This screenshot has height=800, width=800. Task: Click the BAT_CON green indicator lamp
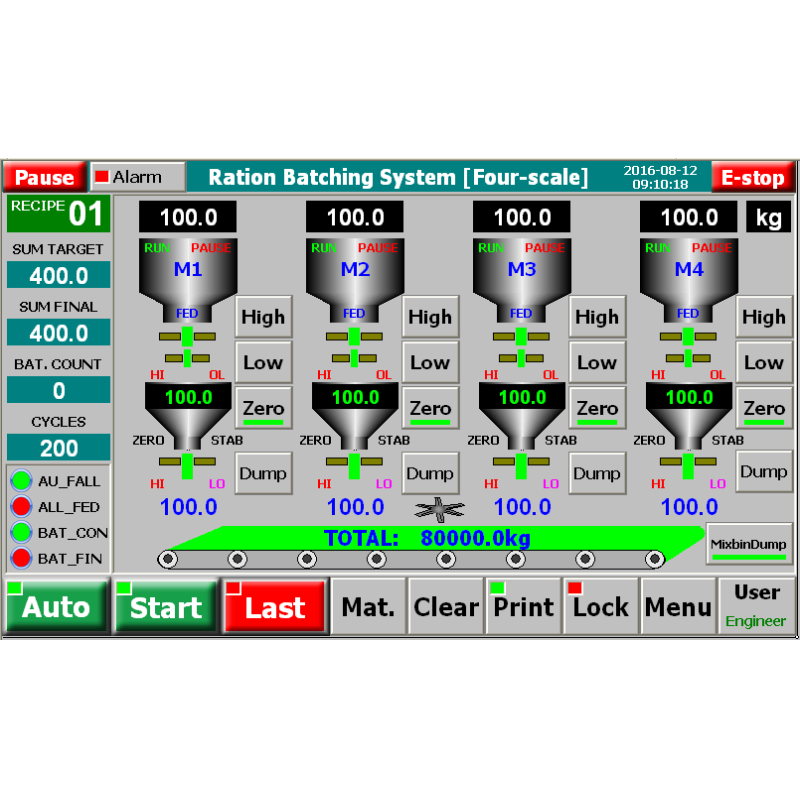tap(21, 532)
